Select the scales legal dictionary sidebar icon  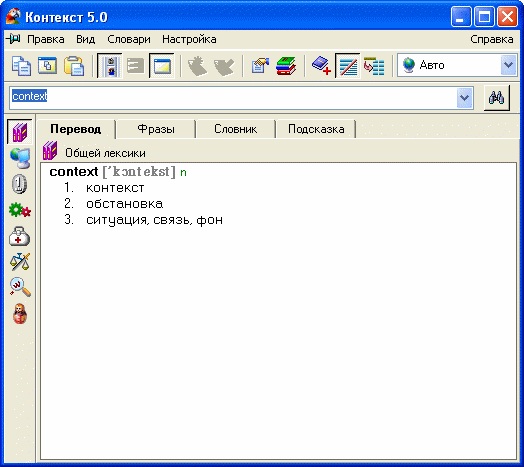[20, 262]
